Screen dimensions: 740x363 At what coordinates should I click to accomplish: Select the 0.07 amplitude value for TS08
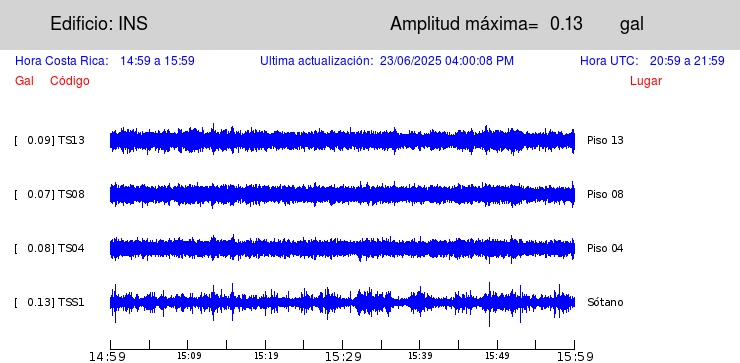[40, 194]
